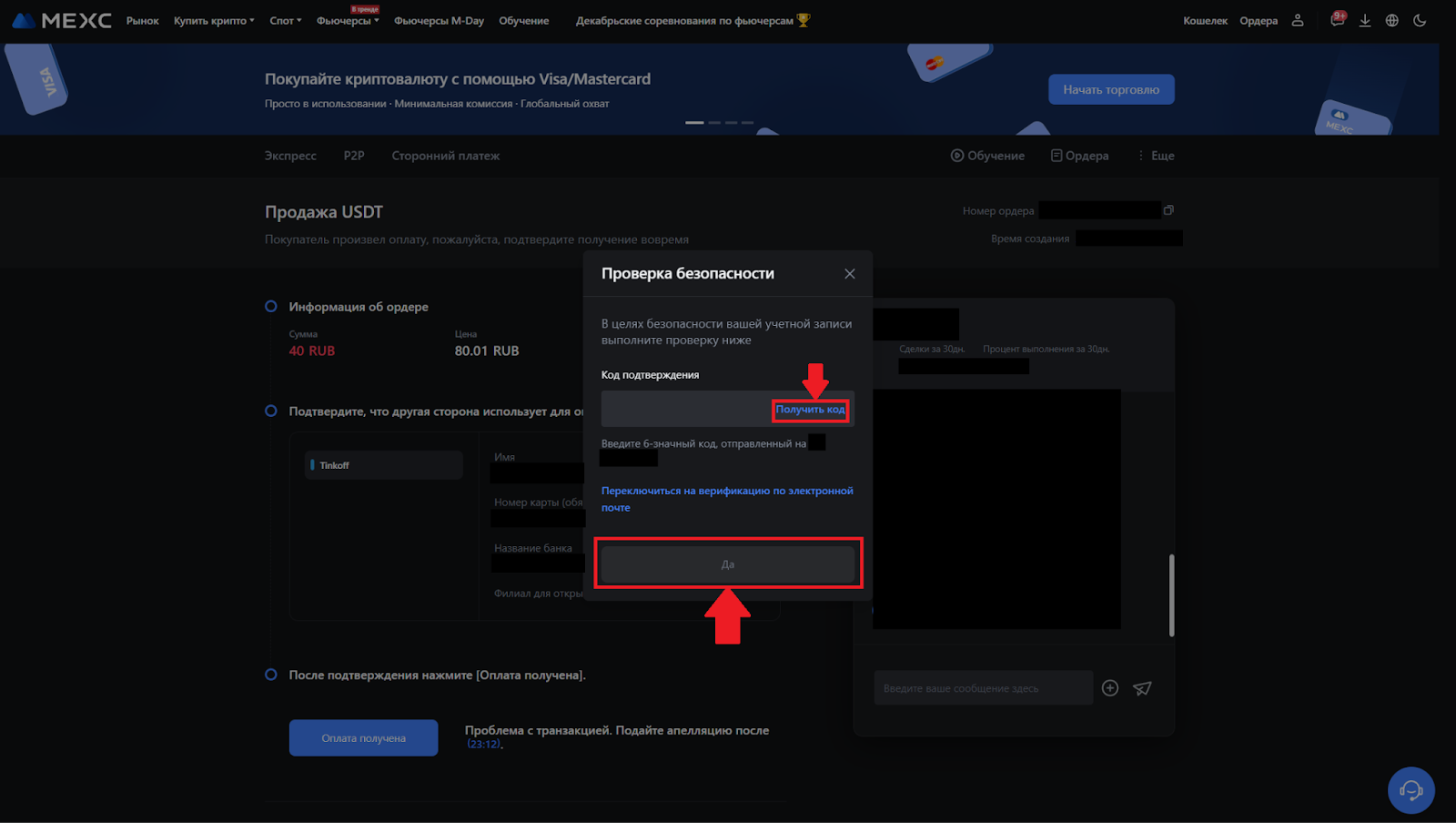Switch to the P2P tab
1456x823 pixels.
pos(354,156)
